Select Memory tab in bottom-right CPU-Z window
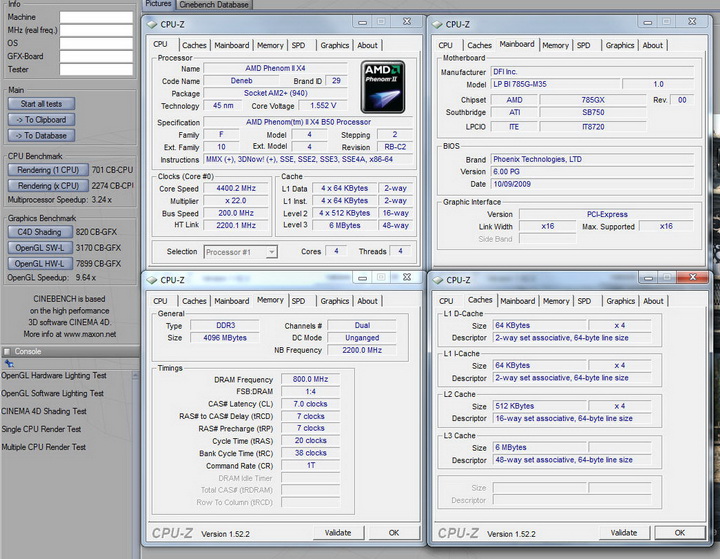720x559 pixels. pos(556,301)
